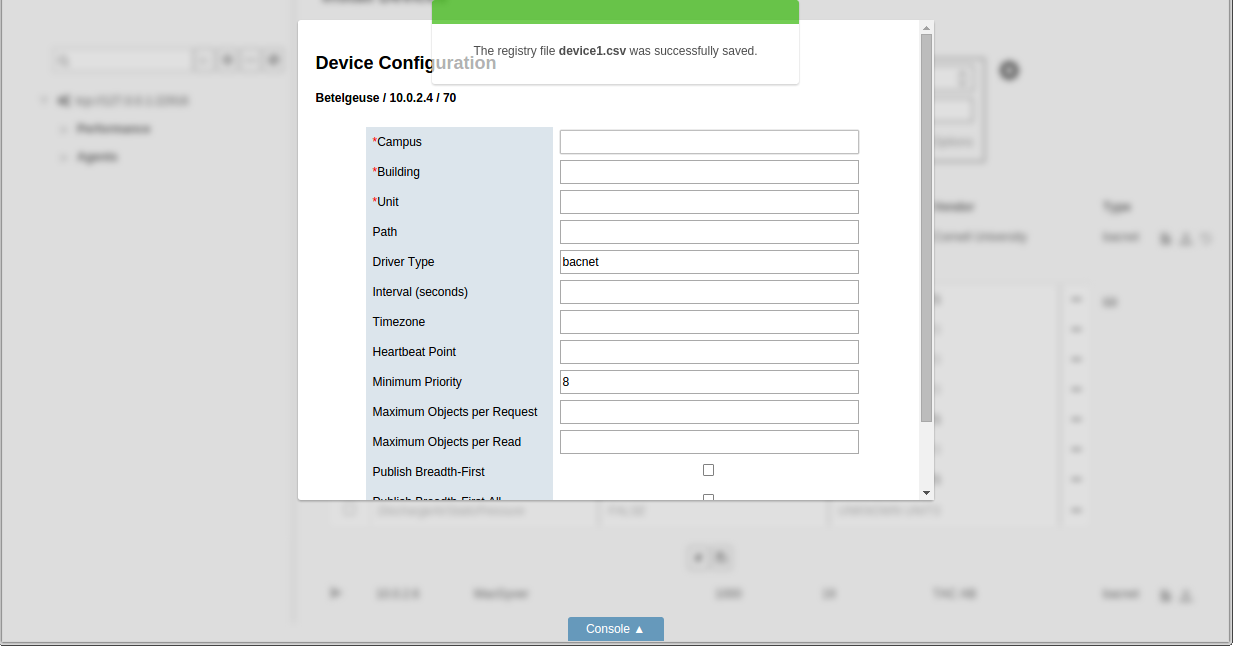This screenshot has height=646, width=1233.
Task: Click the Building input field
Action: pos(709,172)
